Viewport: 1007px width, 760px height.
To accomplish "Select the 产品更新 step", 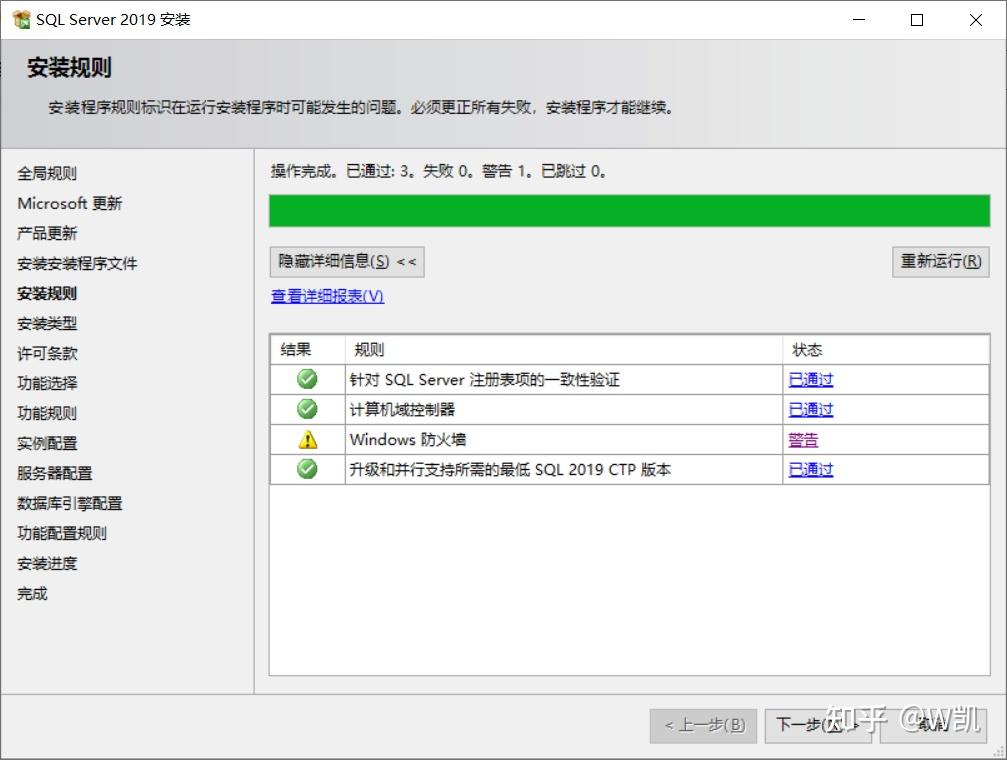I will pos(47,233).
